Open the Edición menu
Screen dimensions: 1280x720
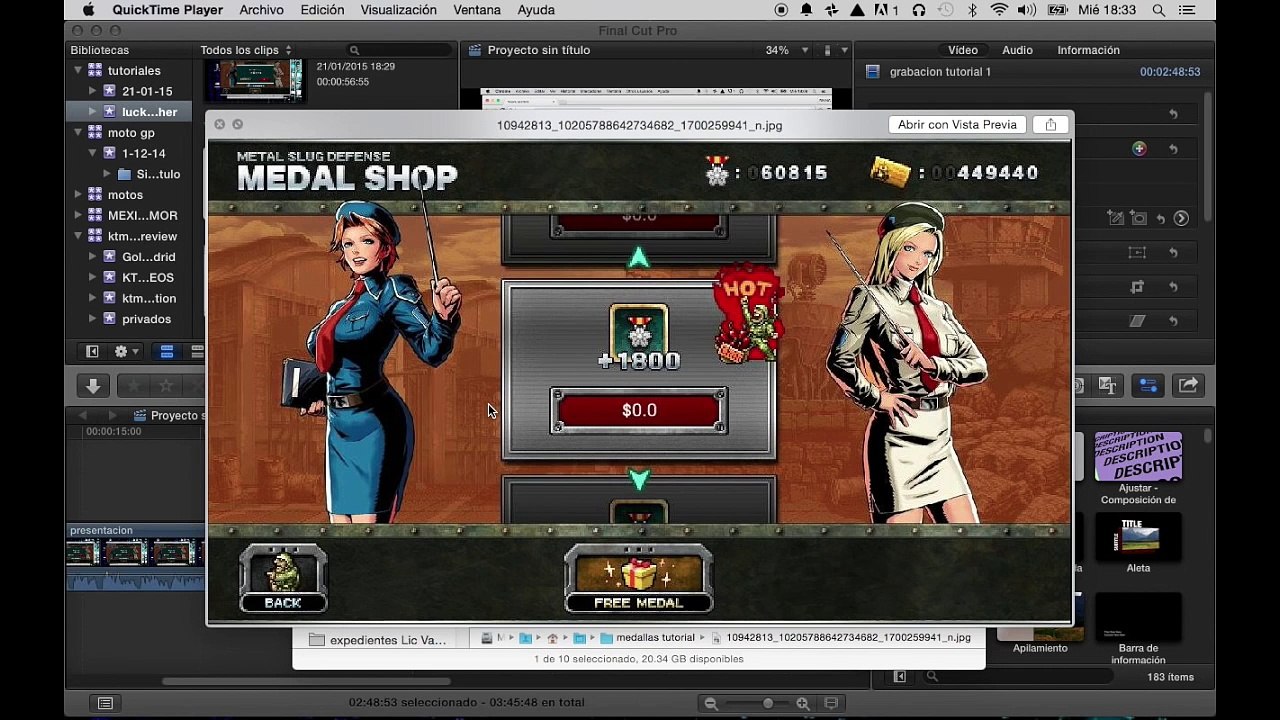tap(322, 10)
